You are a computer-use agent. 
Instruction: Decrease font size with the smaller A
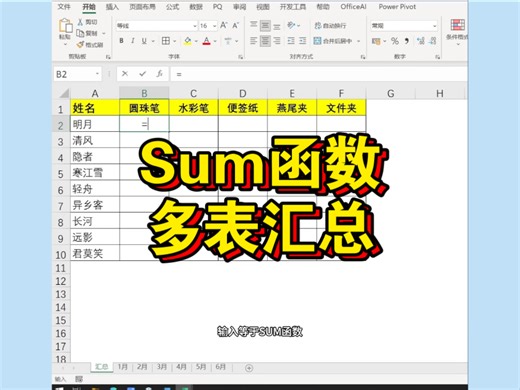235,25
